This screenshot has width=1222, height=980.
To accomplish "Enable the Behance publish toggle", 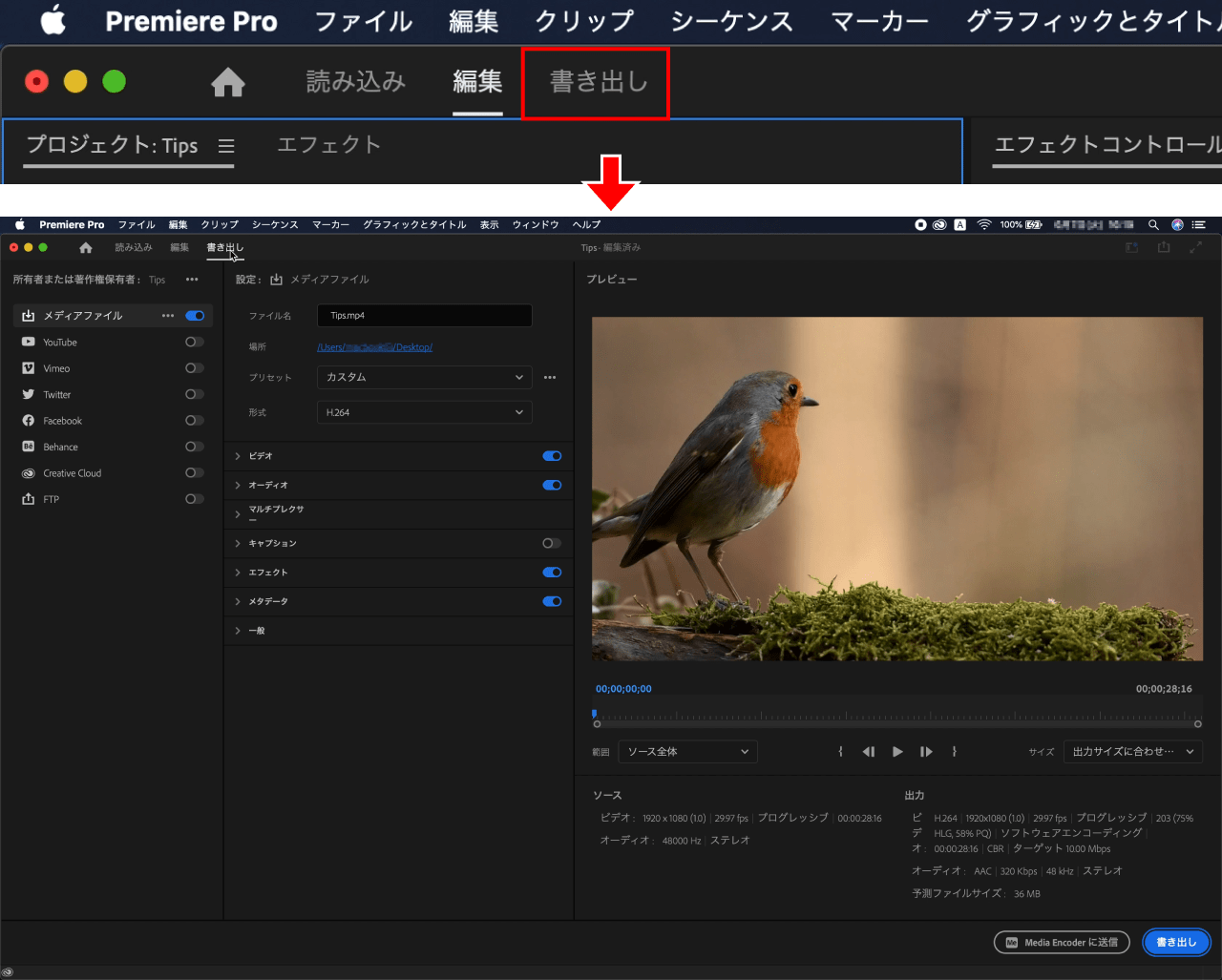I will pyautogui.click(x=195, y=447).
